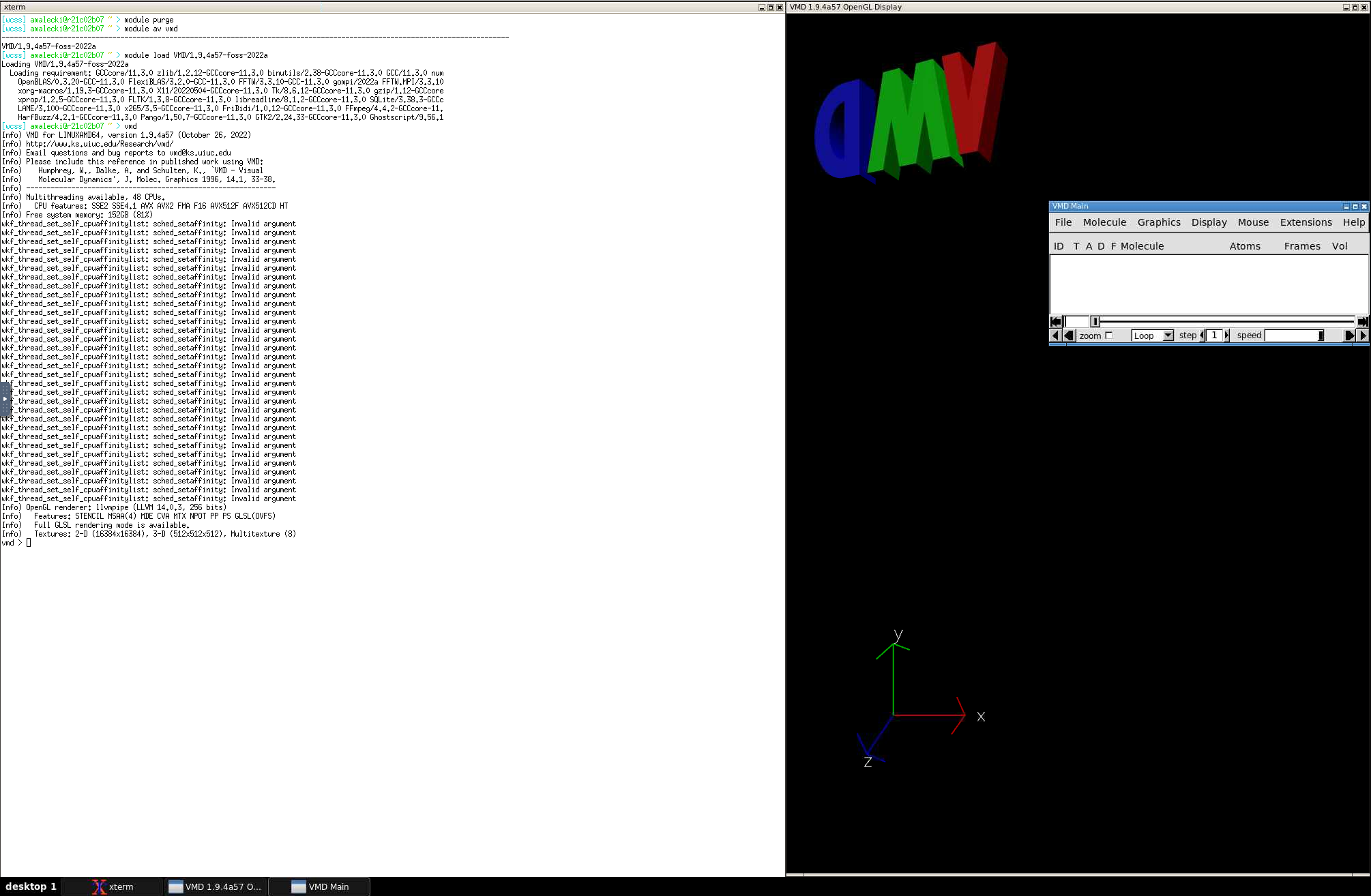The height and width of the screenshot is (896, 1371).
Task: Decrease the animation step value
Action: click(x=1202, y=335)
